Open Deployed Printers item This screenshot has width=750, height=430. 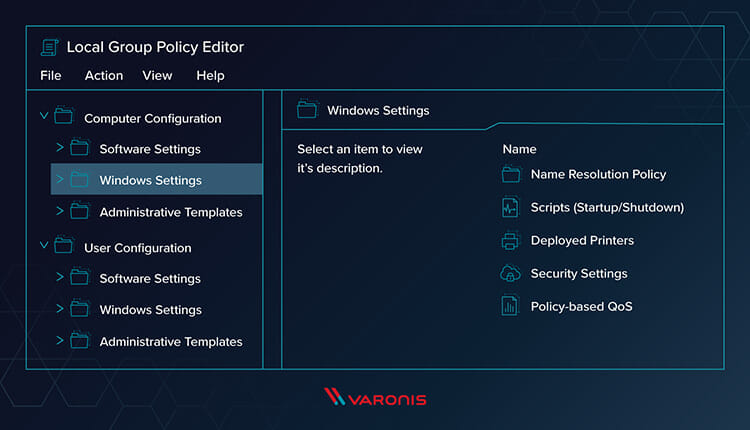pyautogui.click(x=582, y=241)
